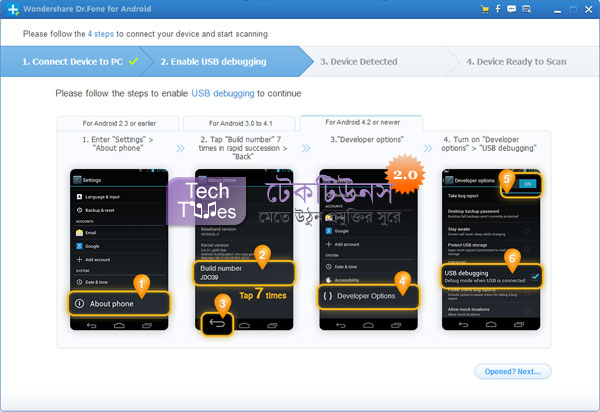
Task: Select 'For Android 3.0 to 4.1' tab
Action: 240,123
